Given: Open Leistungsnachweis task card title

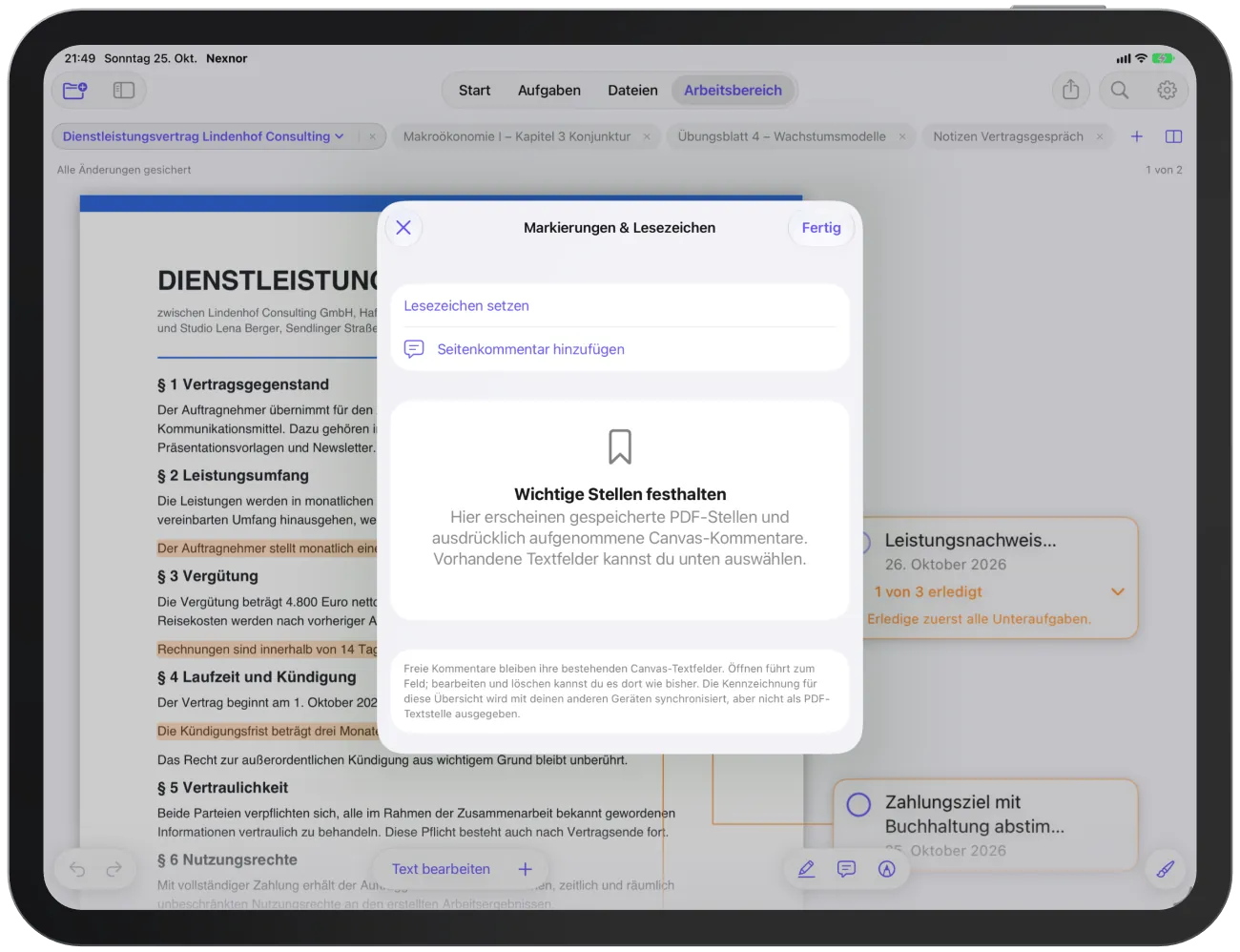Looking at the screenshot, I should [x=970, y=540].
